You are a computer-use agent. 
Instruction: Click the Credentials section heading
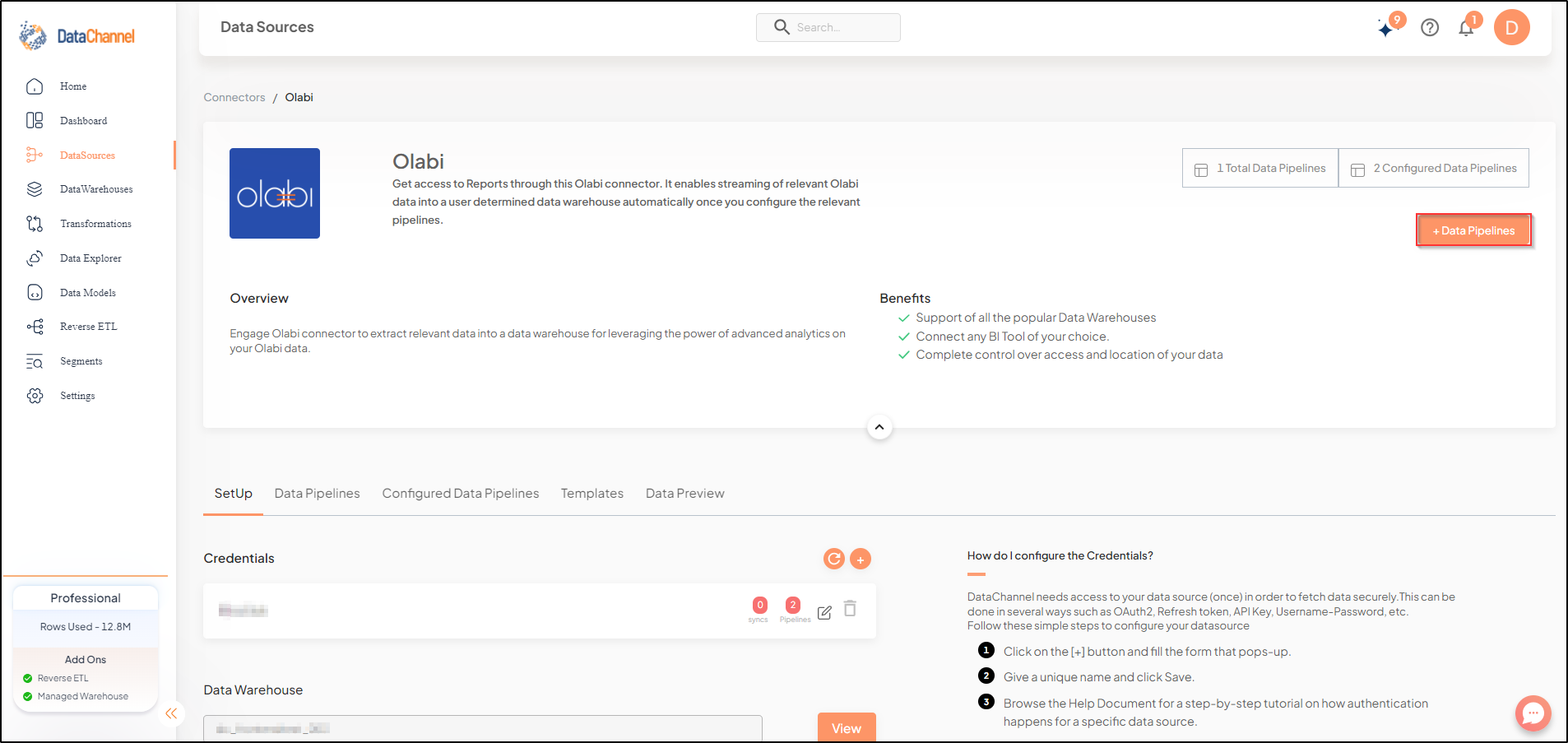(x=239, y=559)
